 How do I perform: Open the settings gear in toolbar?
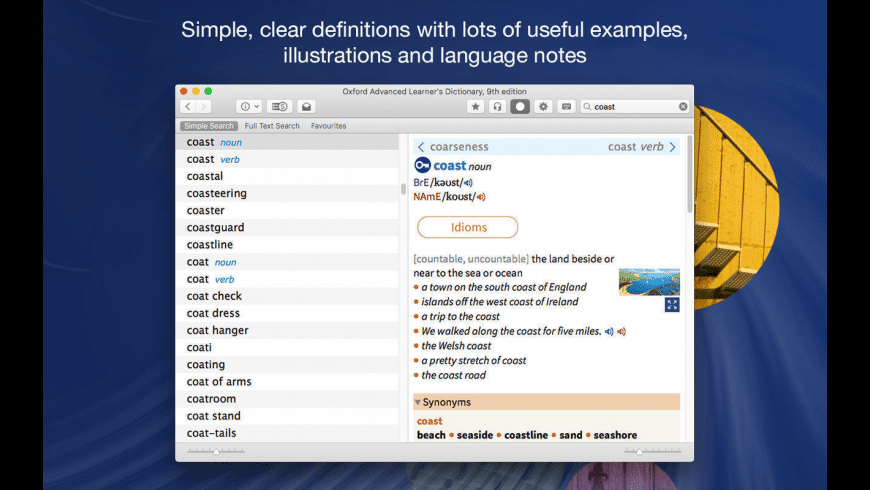pos(543,107)
